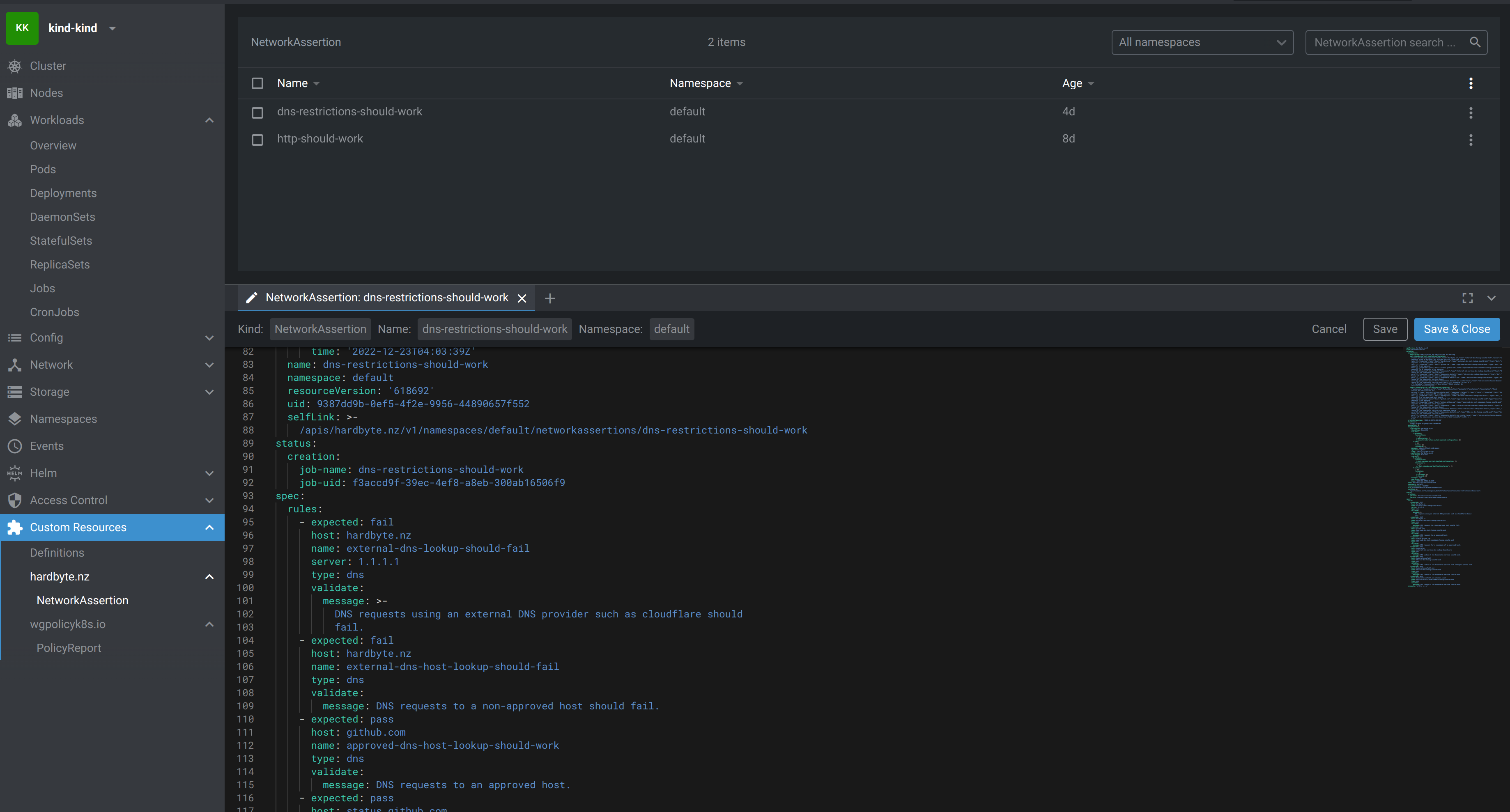Focus the NetworkAssertion search input field
This screenshot has height=812, width=1510.
click(1384, 42)
